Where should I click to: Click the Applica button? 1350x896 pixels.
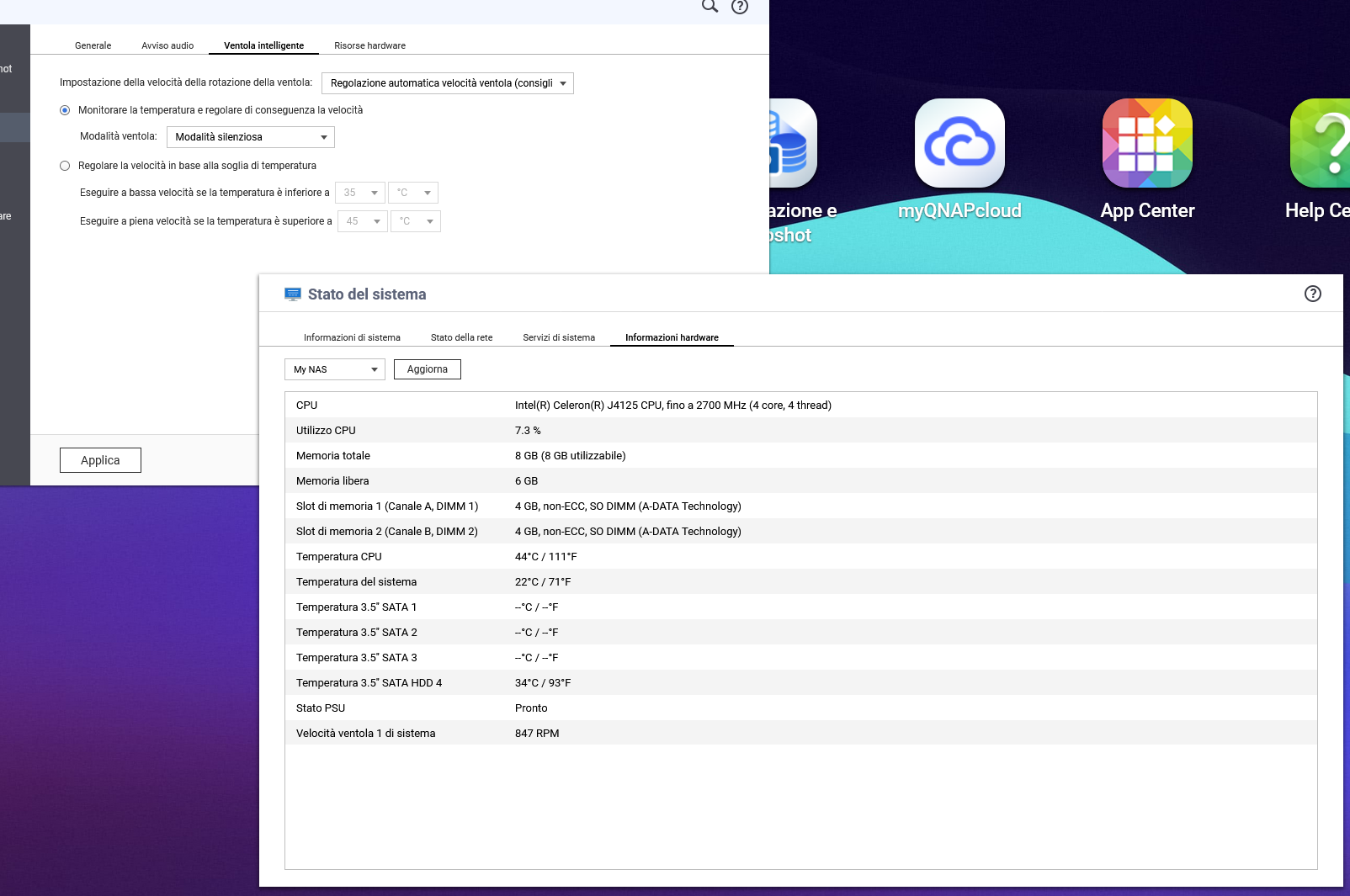pyautogui.click(x=100, y=460)
